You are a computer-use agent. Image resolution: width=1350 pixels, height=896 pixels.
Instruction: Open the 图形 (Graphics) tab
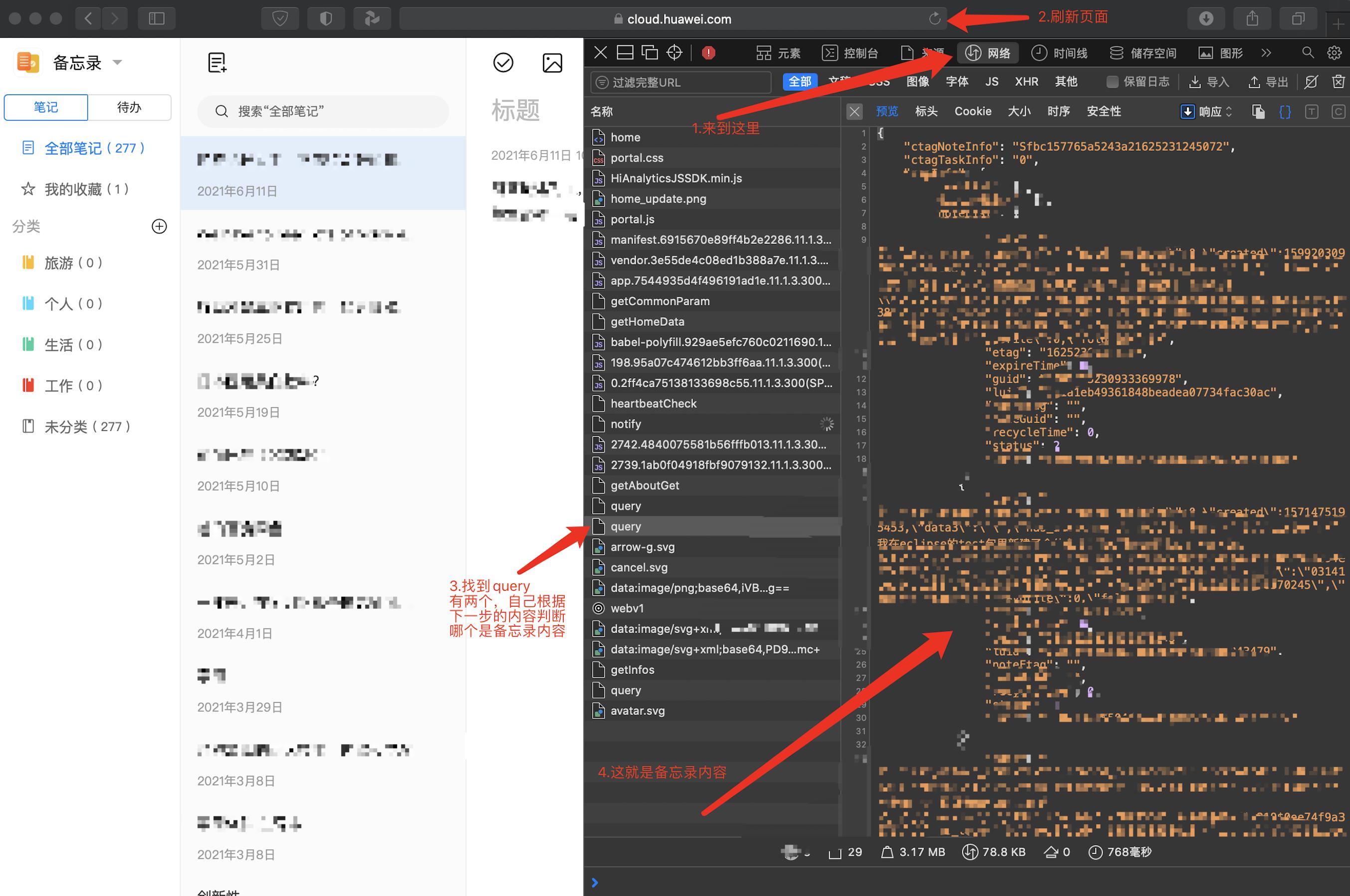(x=1220, y=53)
